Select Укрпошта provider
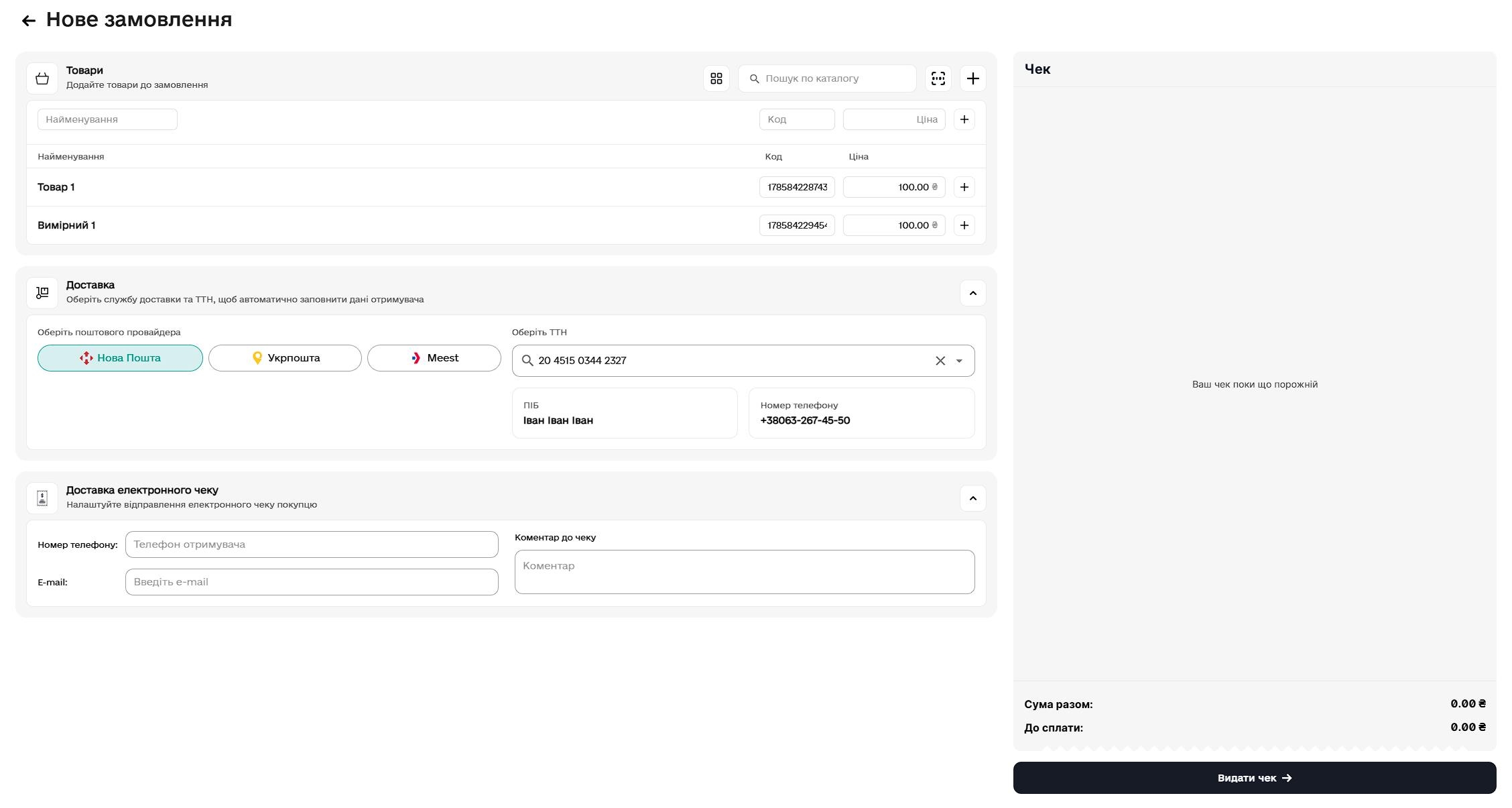The image size is (1512, 808). point(285,358)
